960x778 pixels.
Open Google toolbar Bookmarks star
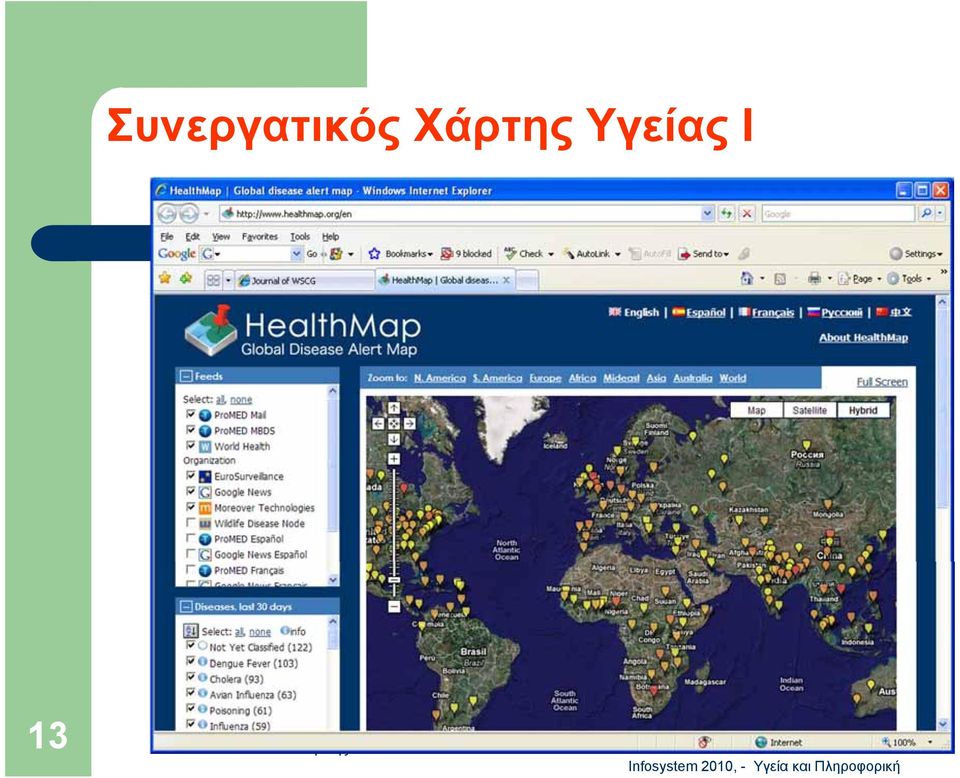click(x=374, y=253)
